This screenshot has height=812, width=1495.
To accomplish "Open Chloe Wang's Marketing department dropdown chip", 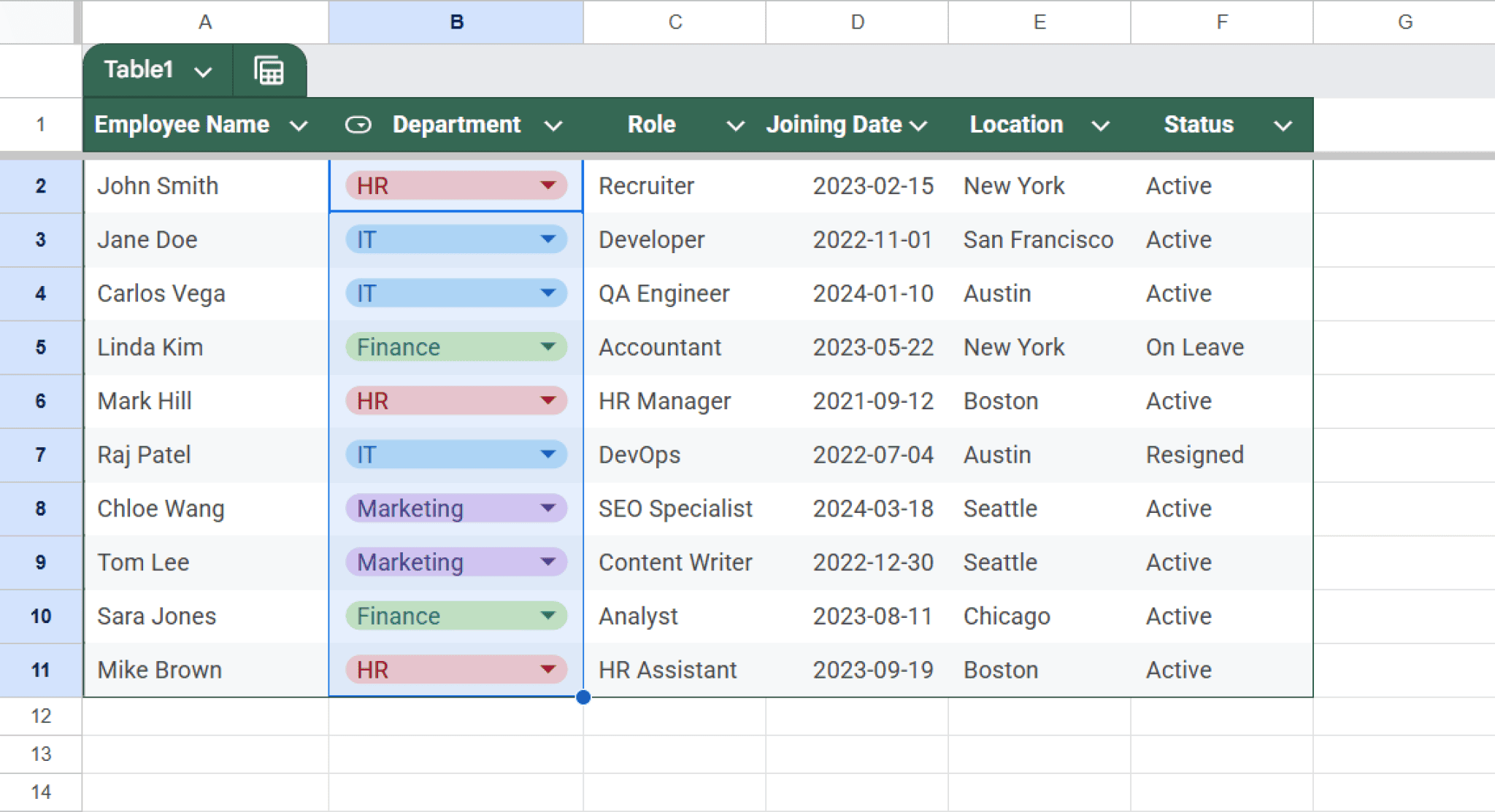I will pyautogui.click(x=547, y=508).
